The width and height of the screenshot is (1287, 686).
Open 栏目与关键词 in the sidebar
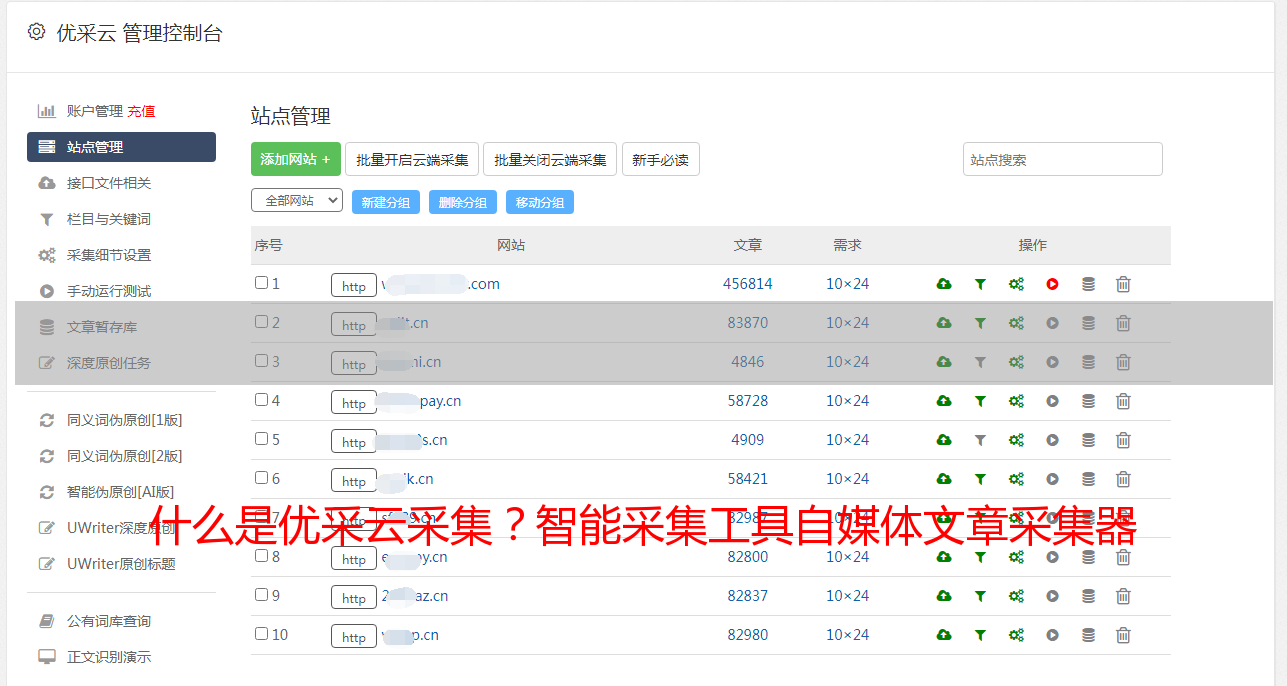(108, 219)
